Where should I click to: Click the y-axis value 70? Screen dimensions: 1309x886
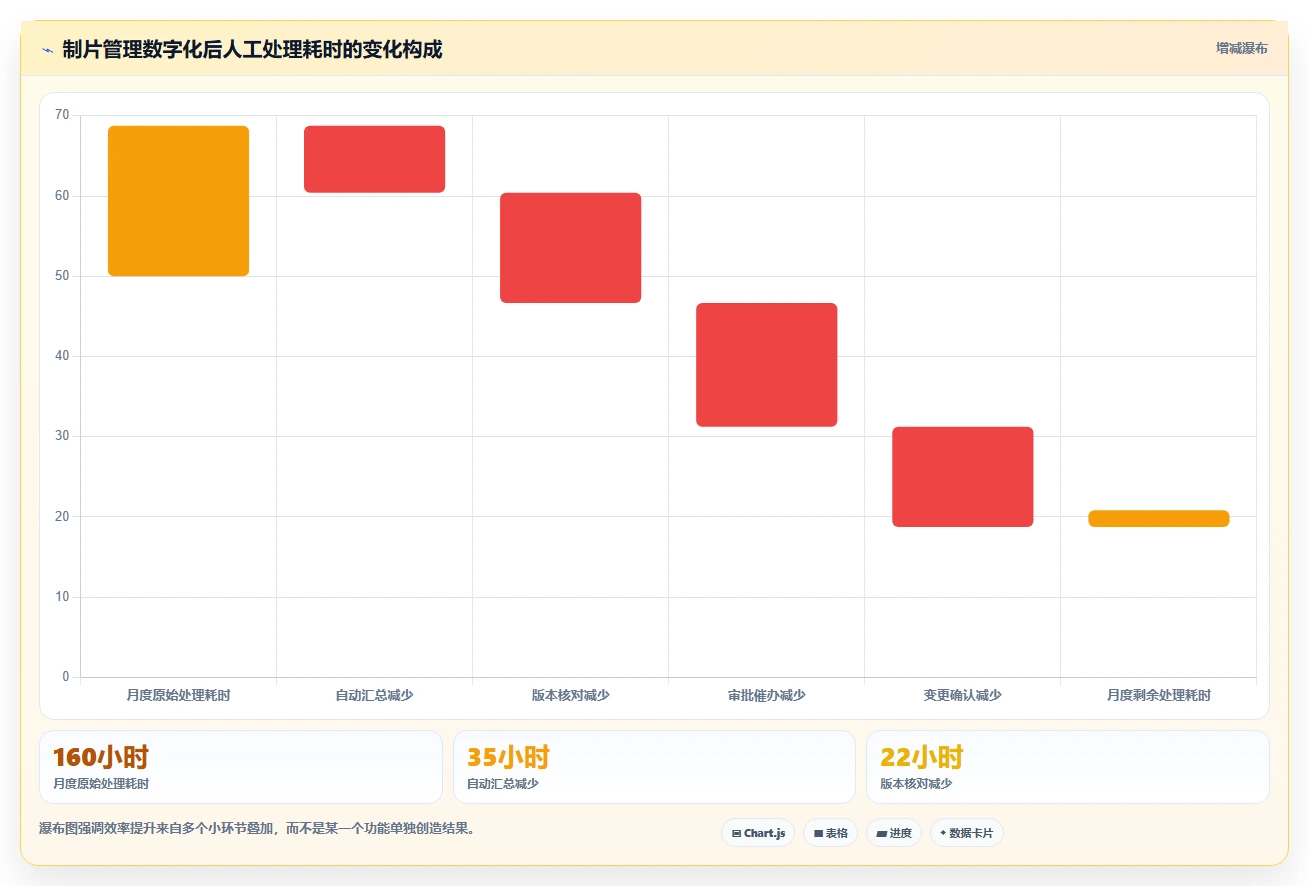point(62,115)
